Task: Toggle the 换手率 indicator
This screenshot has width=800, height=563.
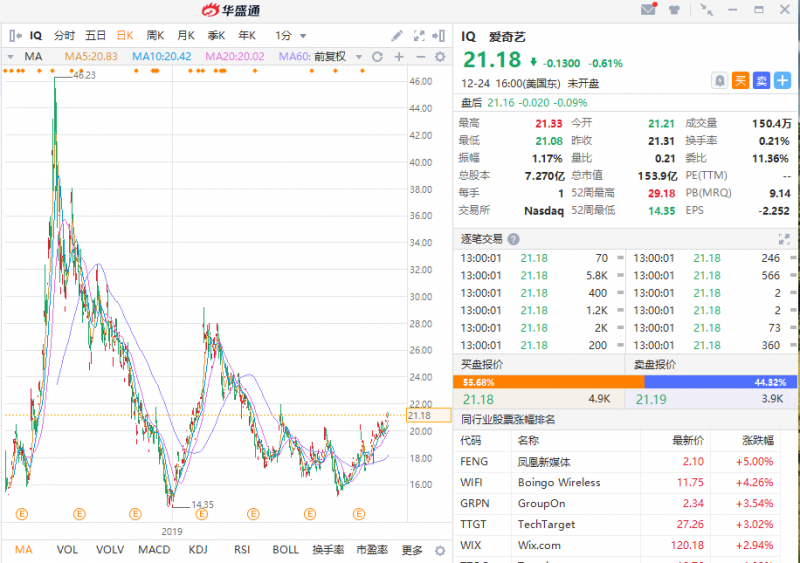Action: 328,550
